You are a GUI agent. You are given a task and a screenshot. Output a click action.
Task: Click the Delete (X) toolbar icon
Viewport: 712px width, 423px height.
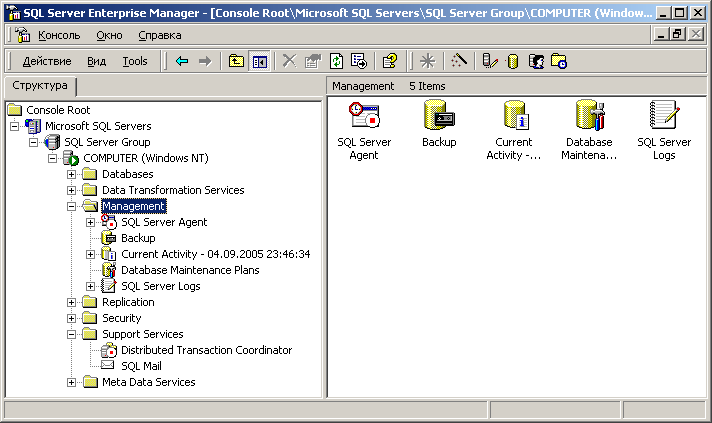tap(289, 61)
